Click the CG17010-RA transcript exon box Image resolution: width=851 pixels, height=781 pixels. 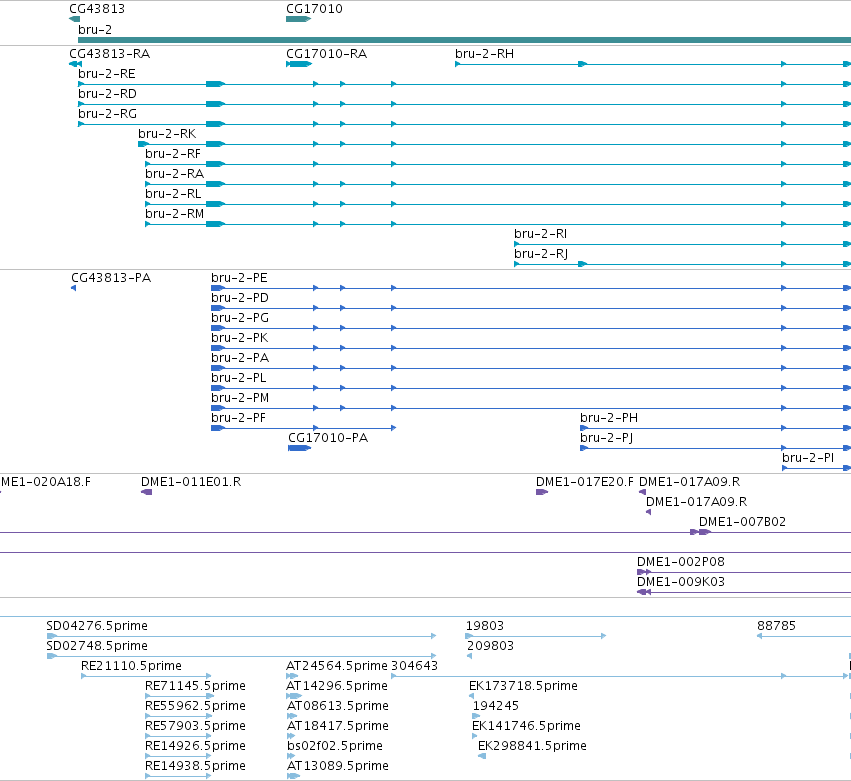(x=299, y=64)
